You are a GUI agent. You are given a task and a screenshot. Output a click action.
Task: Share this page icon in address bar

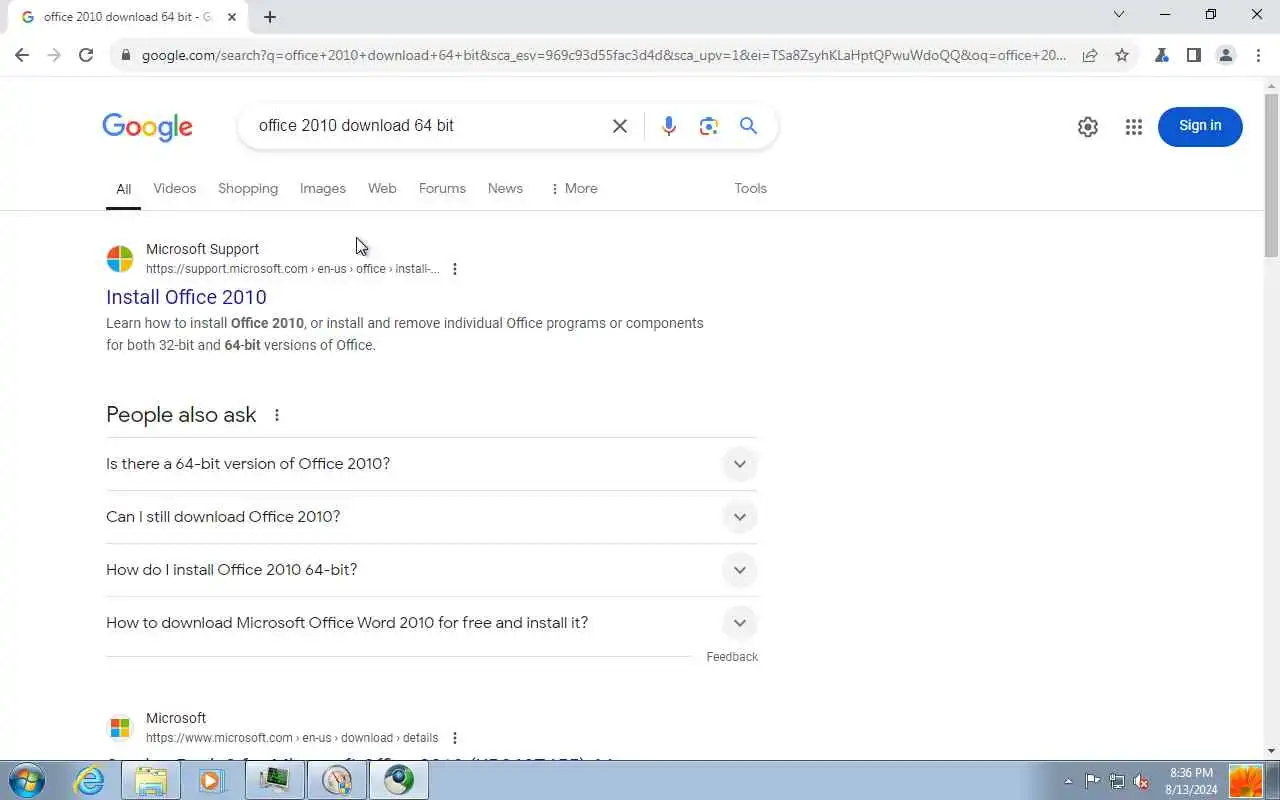pos(1090,55)
